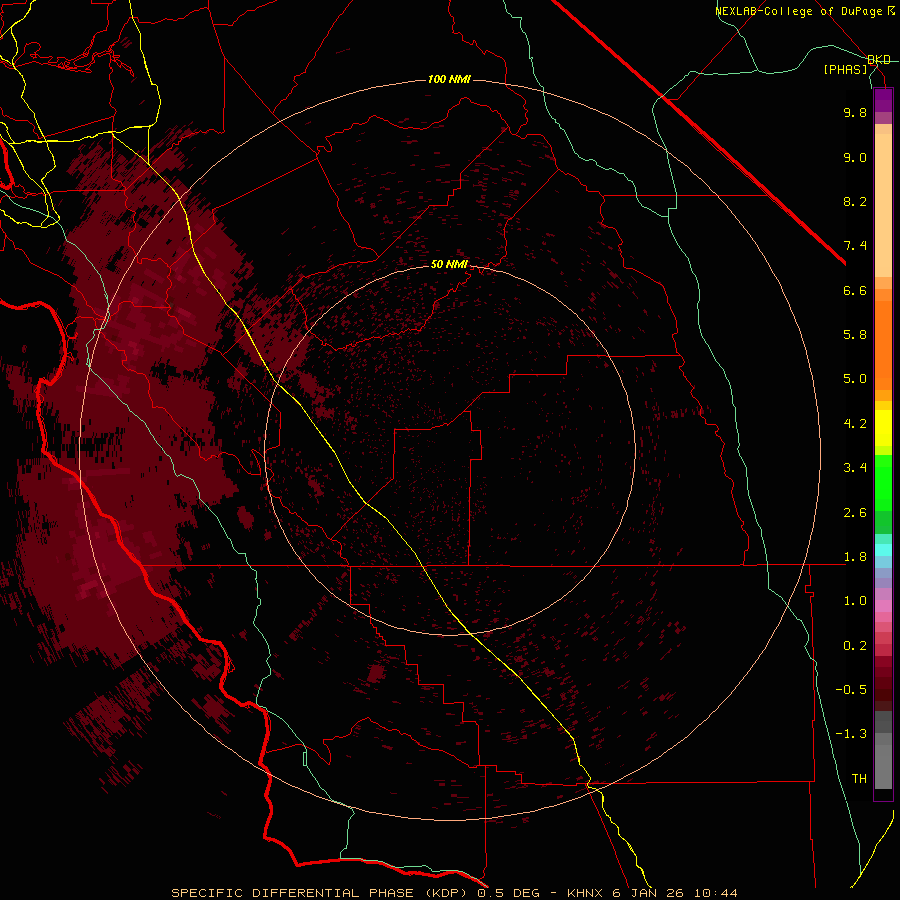Select the NEXLAB-College of DuPage credit text
The image size is (900, 900).
pos(798,11)
